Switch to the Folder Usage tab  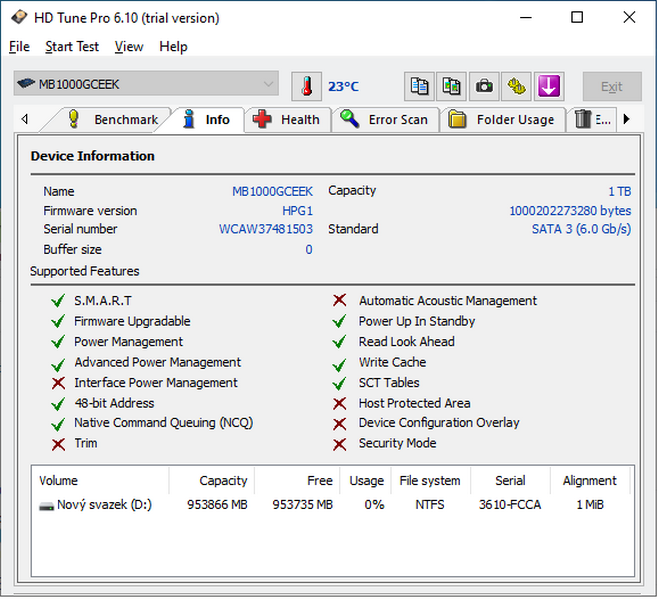[x=502, y=120]
